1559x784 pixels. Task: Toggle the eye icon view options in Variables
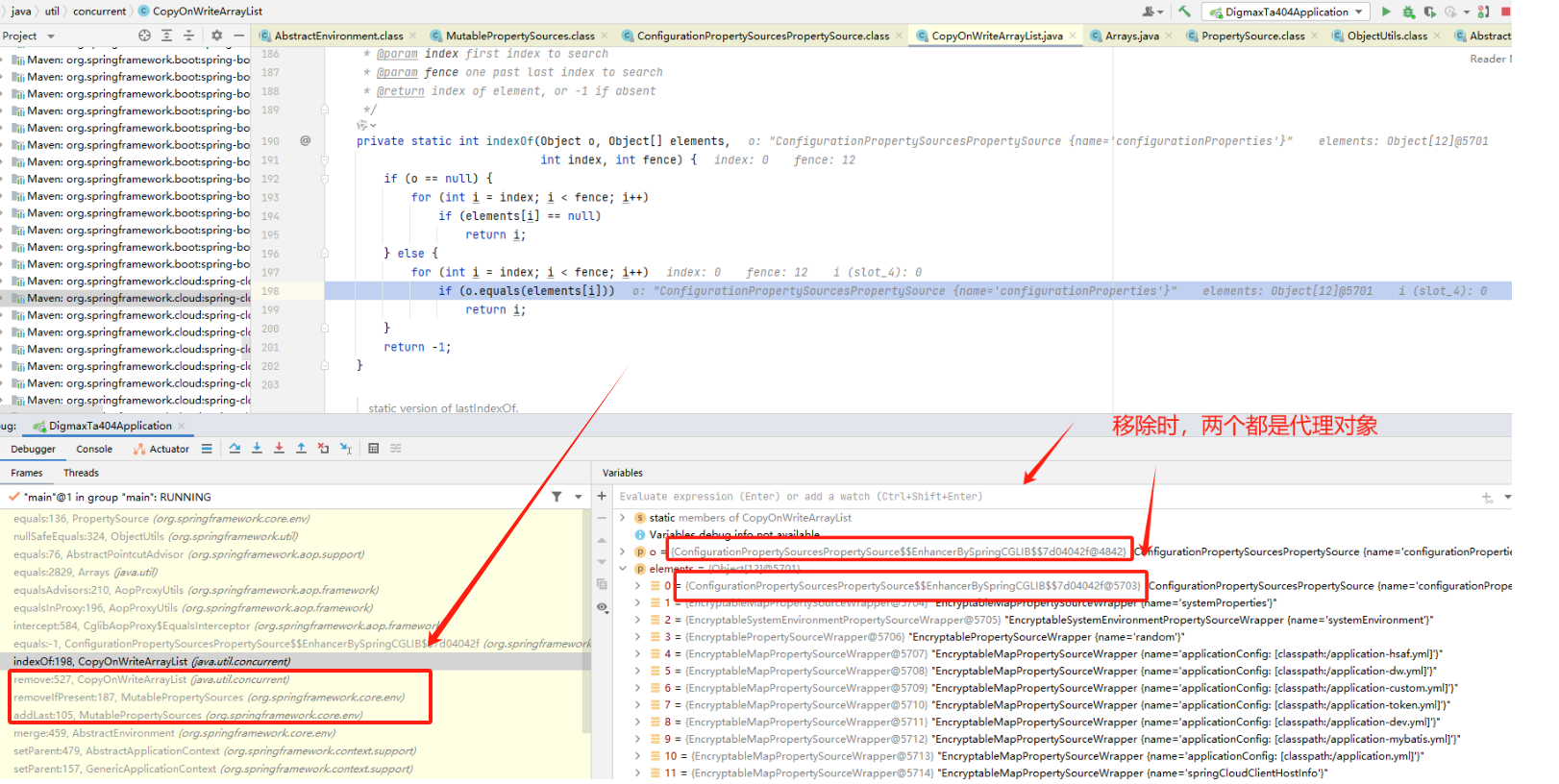point(602,607)
